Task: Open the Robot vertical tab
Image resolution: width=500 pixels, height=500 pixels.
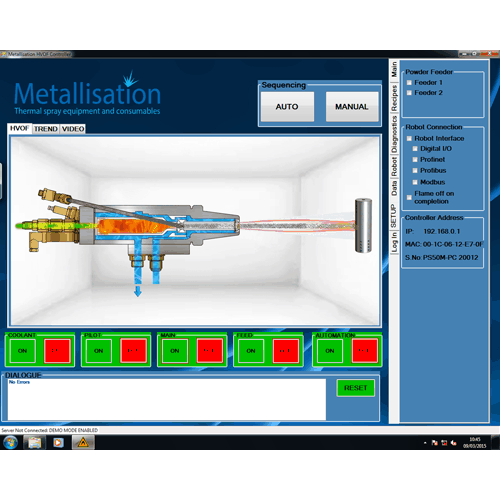Action: (394, 166)
